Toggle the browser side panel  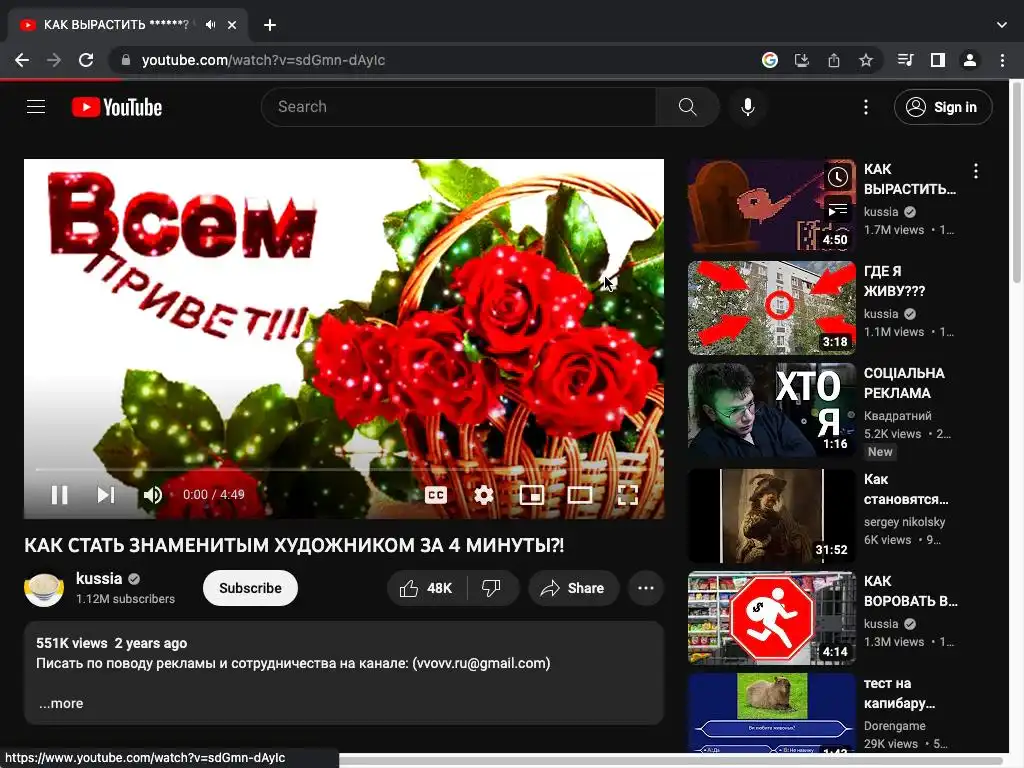938,60
